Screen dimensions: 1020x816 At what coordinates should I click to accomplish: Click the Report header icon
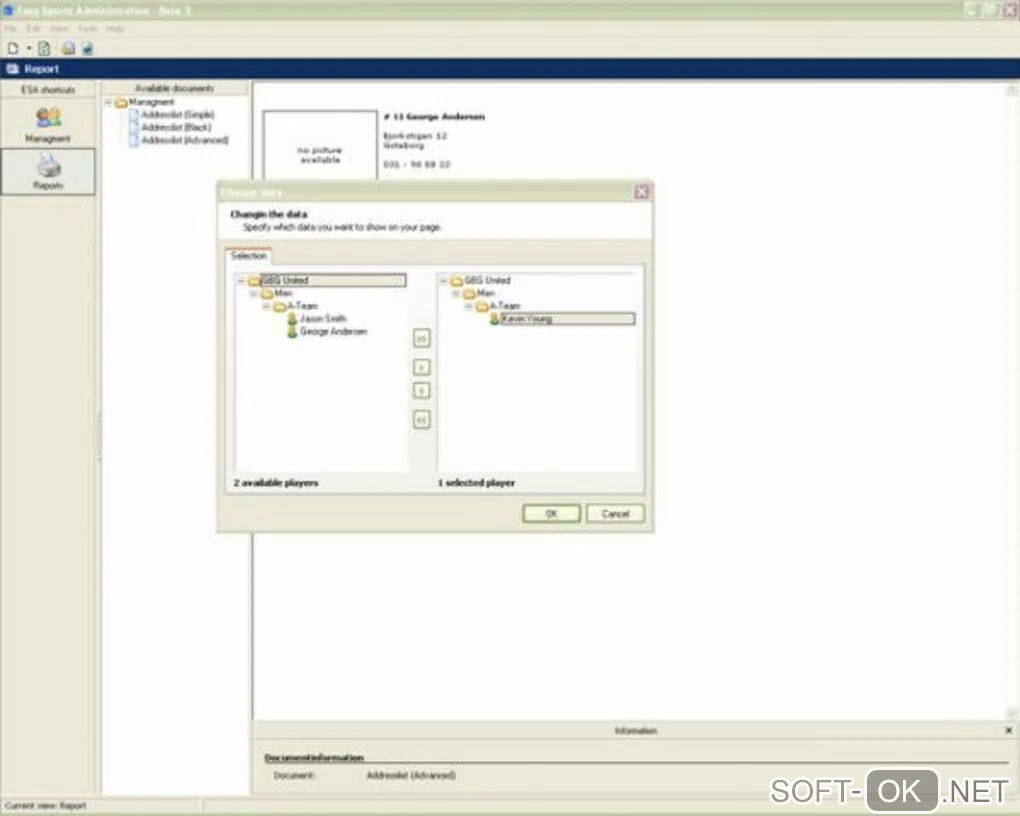click(12, 68)
